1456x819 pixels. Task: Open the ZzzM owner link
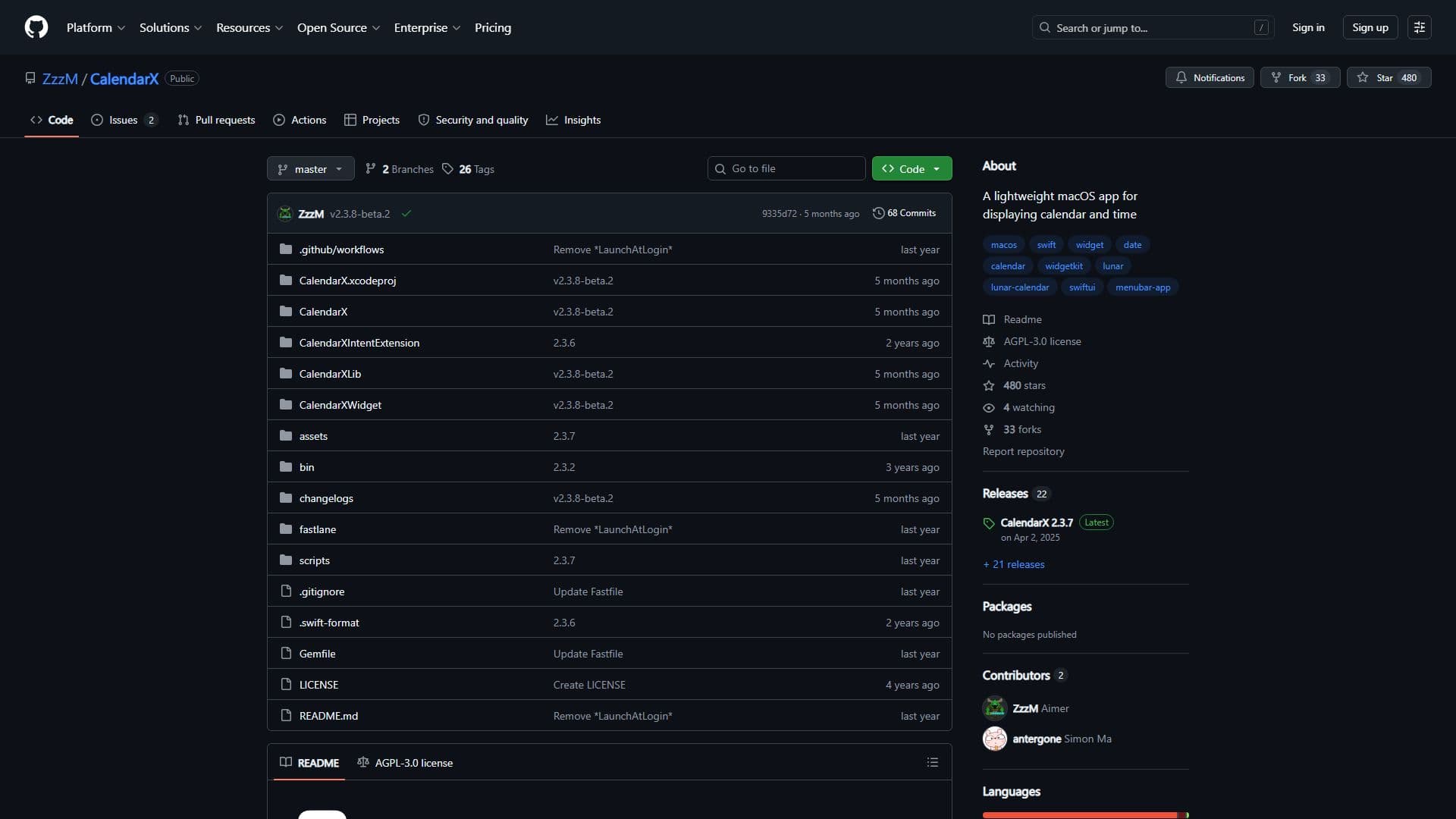point(60,78)
